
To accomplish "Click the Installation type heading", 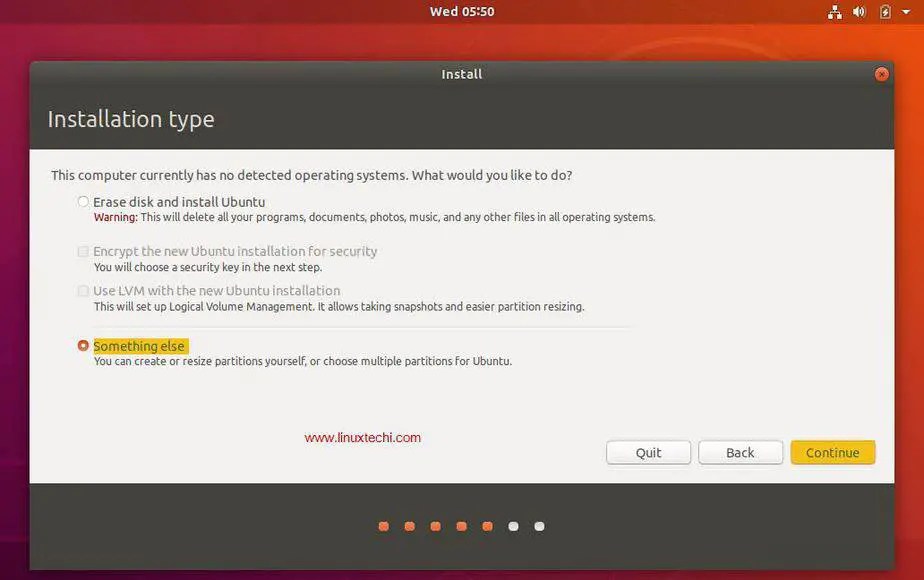I will tap(131, 120).
